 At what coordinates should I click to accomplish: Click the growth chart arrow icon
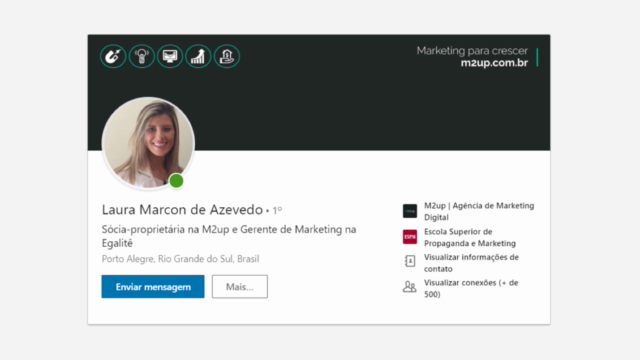click(198, 56)
